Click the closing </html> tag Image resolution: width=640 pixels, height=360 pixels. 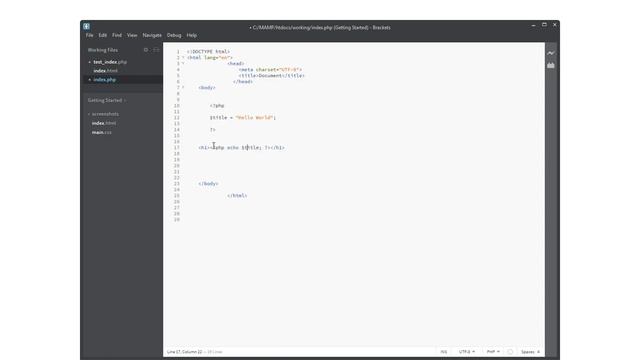(237, 196)
